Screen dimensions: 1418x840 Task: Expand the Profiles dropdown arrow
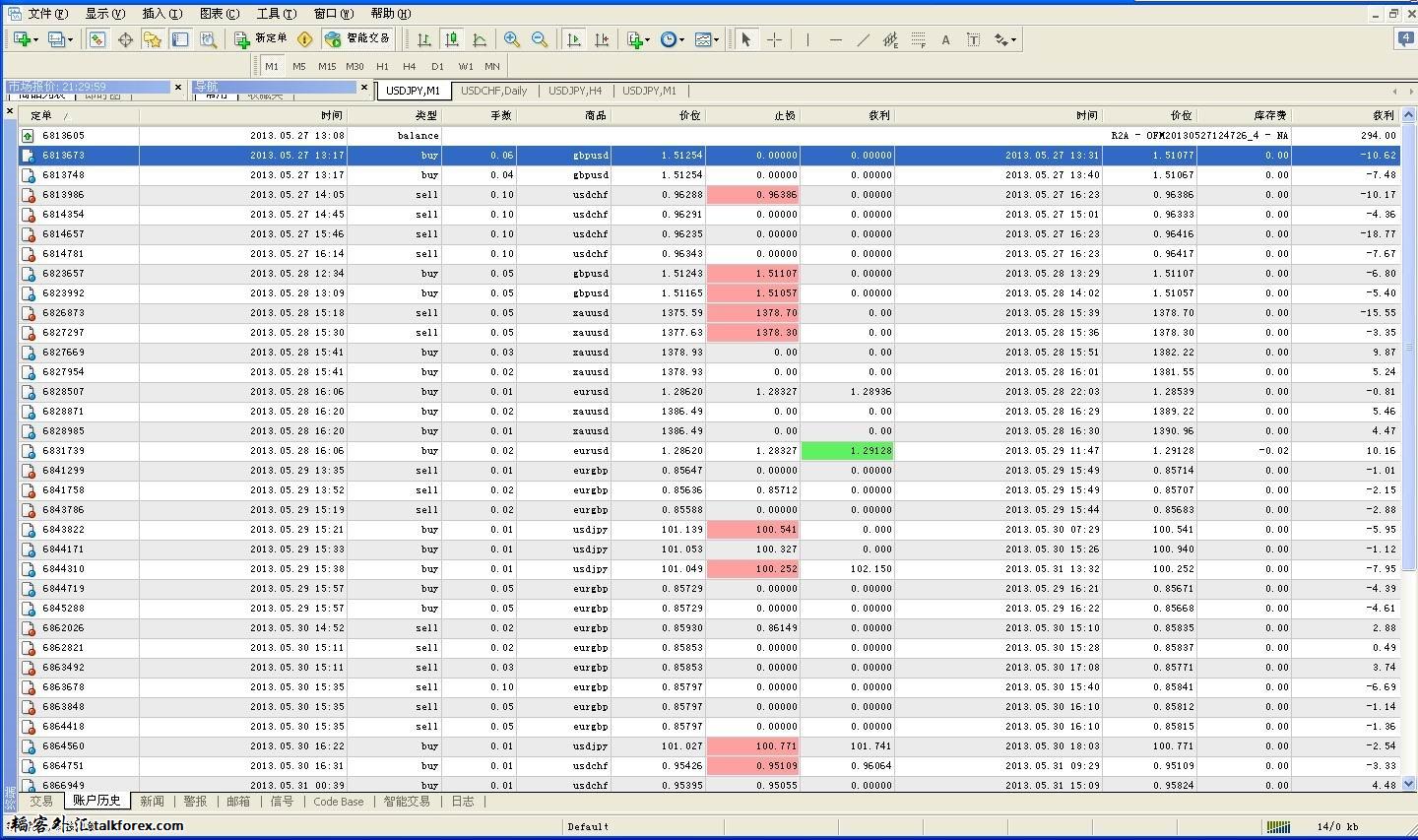click(x=70, y=40)
